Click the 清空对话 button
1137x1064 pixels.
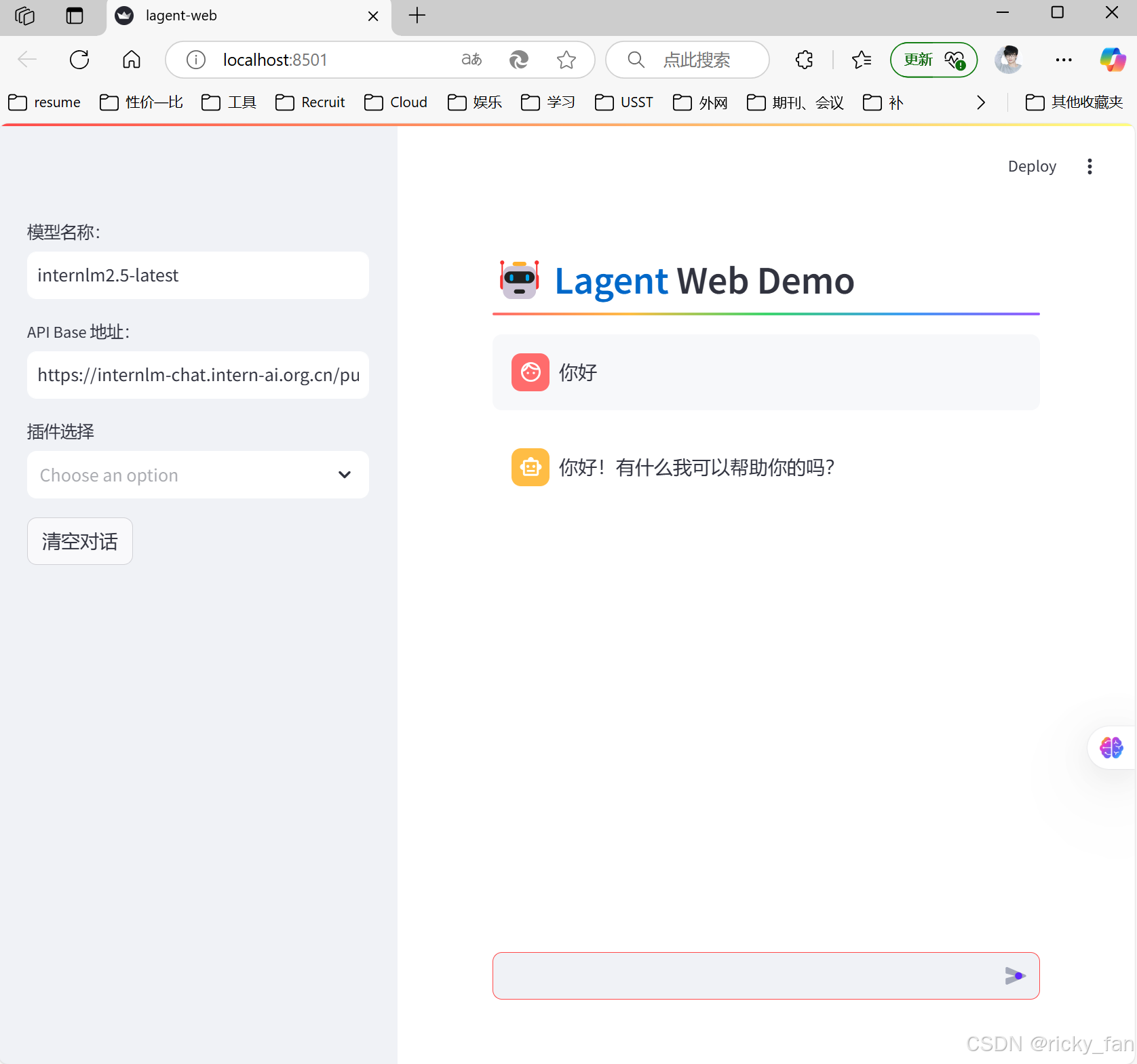80,541
